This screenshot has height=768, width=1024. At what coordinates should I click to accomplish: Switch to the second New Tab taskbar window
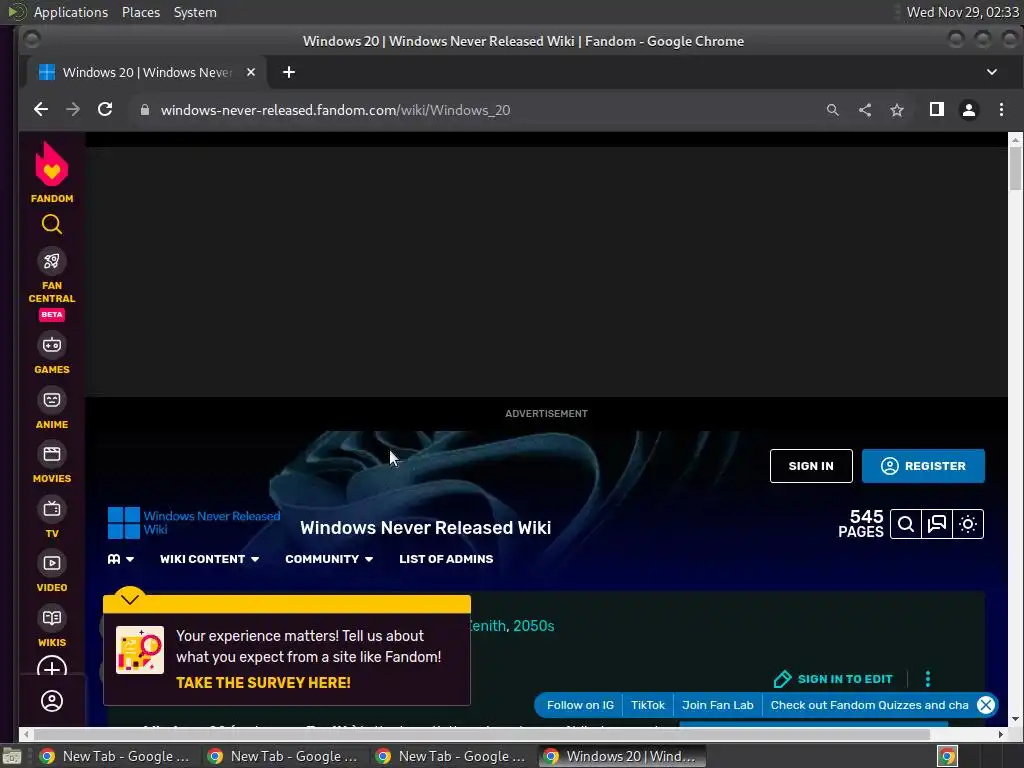point(283,756)
